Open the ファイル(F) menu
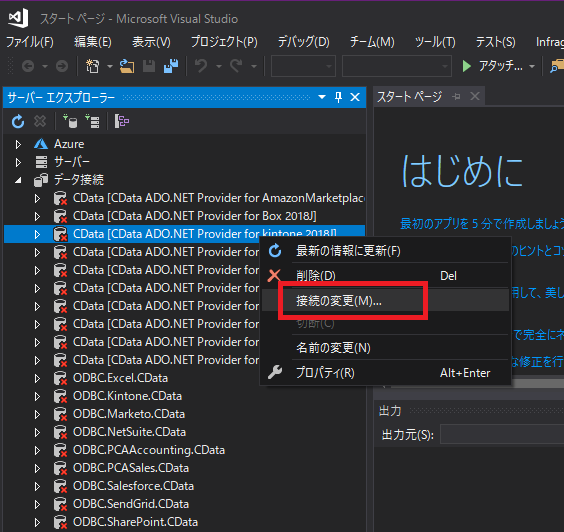Image resolution: width=564 pixels, height=532 pixels. [30, 42]
